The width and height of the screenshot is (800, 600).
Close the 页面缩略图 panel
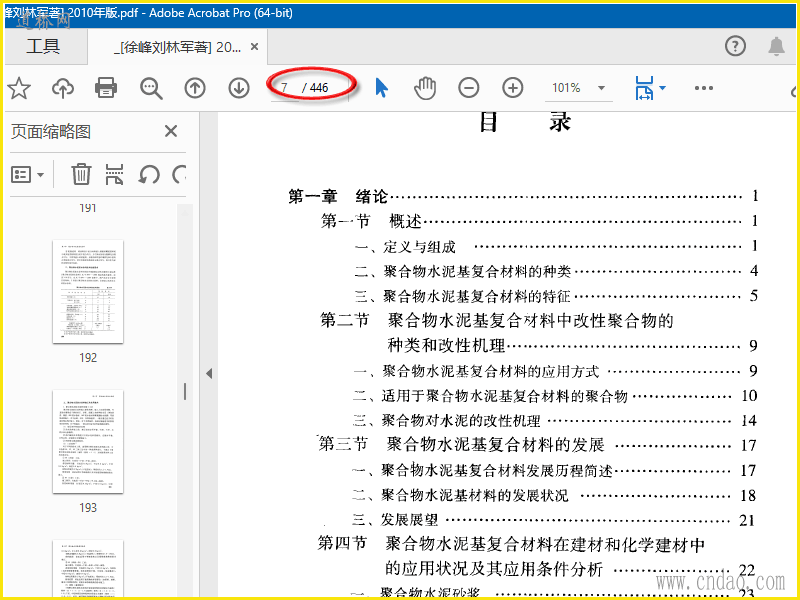tap(171, 131)
